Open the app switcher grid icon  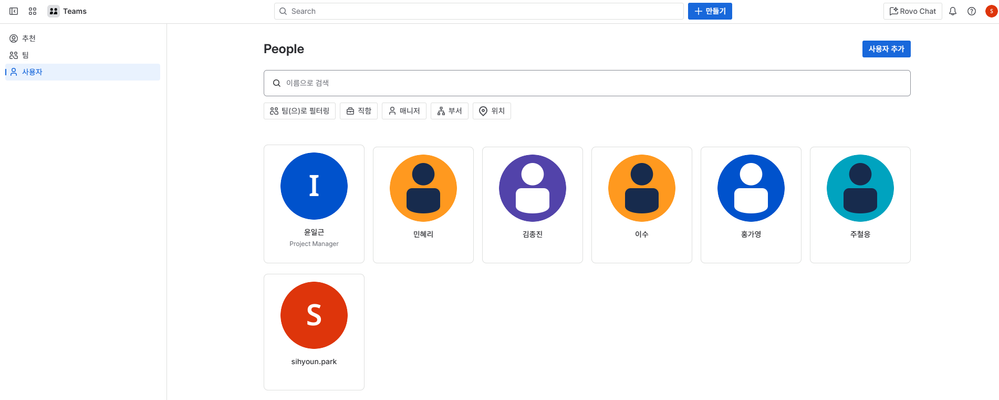click(33, 11)
